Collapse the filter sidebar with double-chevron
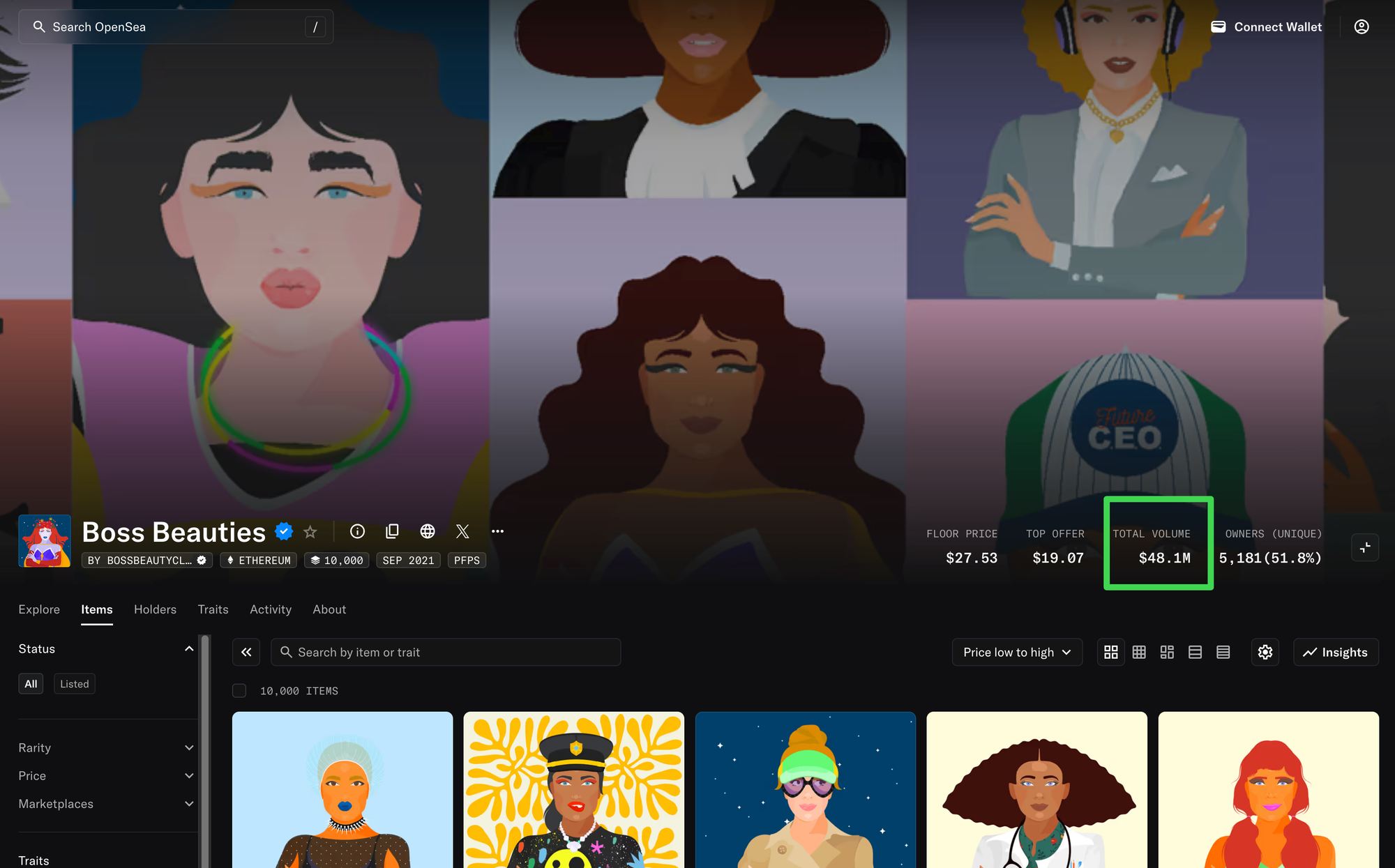1395x868 pixels. point(246,652)
